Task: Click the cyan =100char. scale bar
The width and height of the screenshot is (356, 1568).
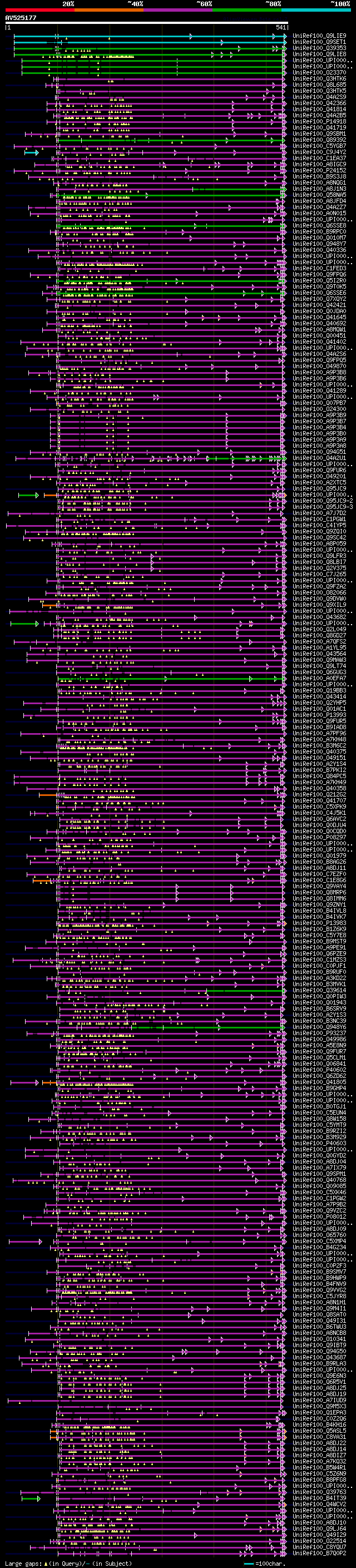Action: (x=248, y=1564)
